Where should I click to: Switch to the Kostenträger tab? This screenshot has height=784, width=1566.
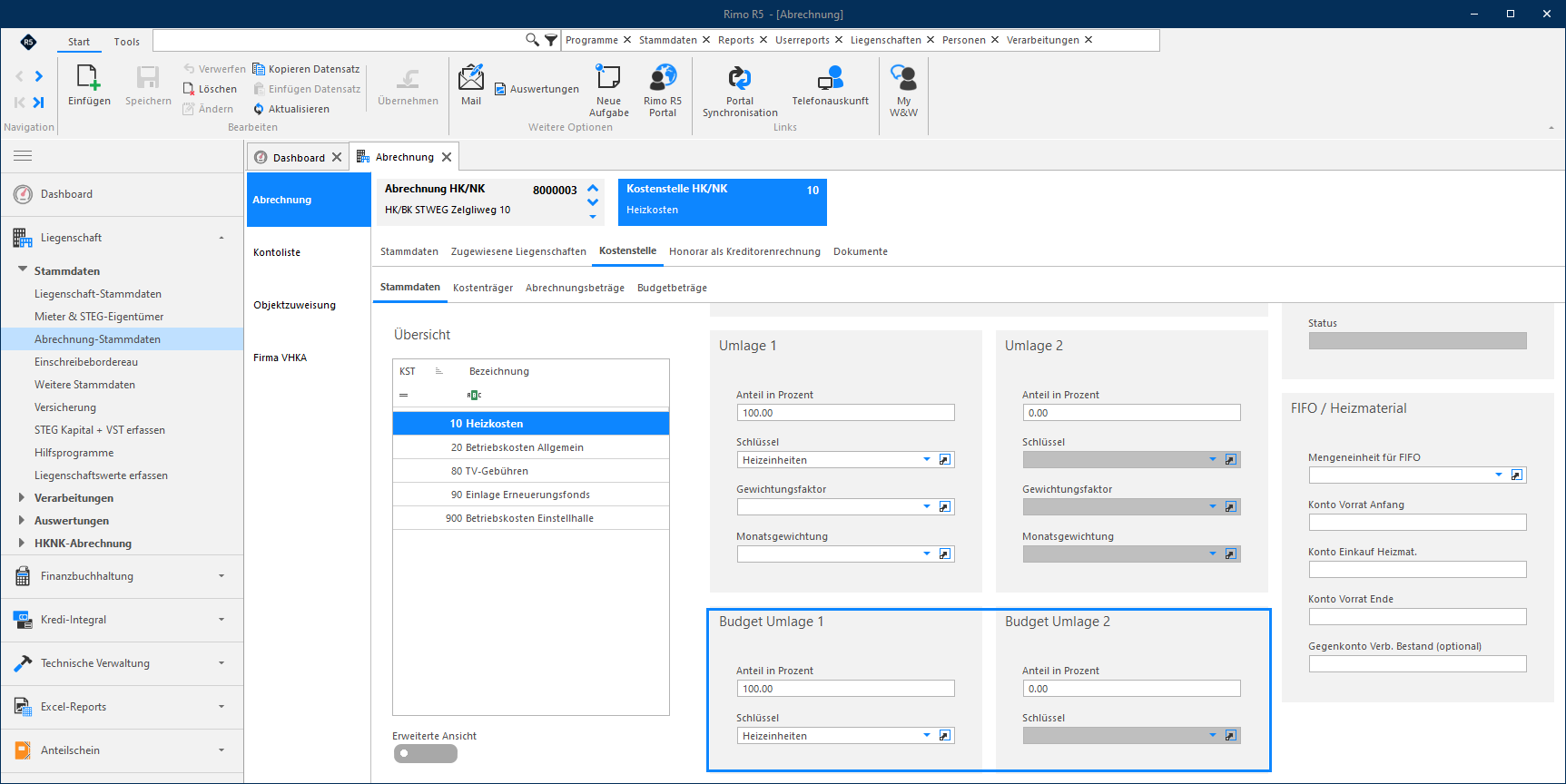tap(483, 288)
